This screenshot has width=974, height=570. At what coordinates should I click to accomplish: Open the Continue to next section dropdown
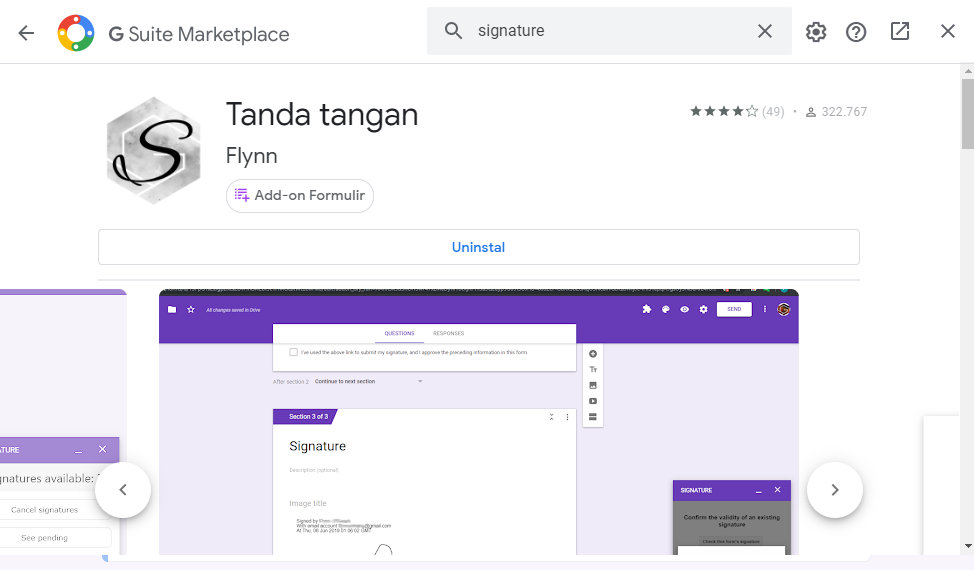[368, 381]
